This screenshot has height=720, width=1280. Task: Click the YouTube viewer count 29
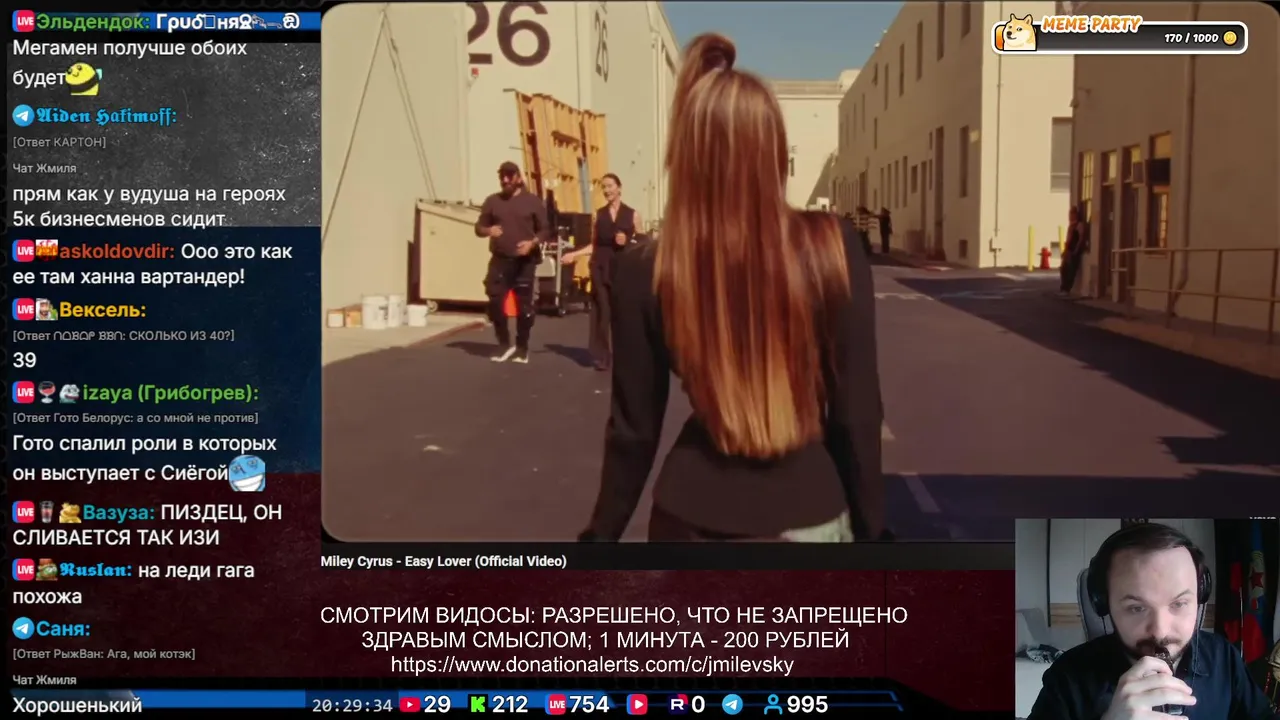coord(437,705)
